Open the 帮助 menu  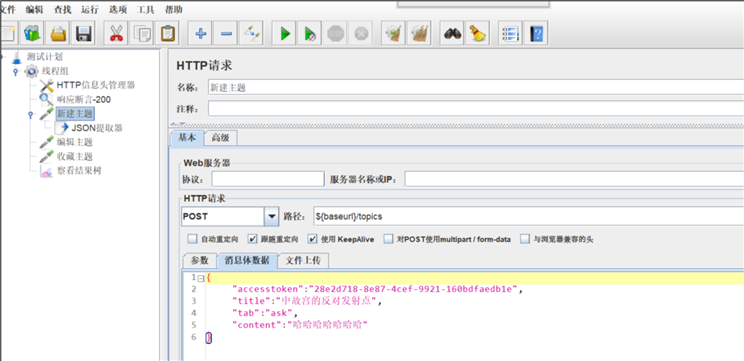coord(173,9)
